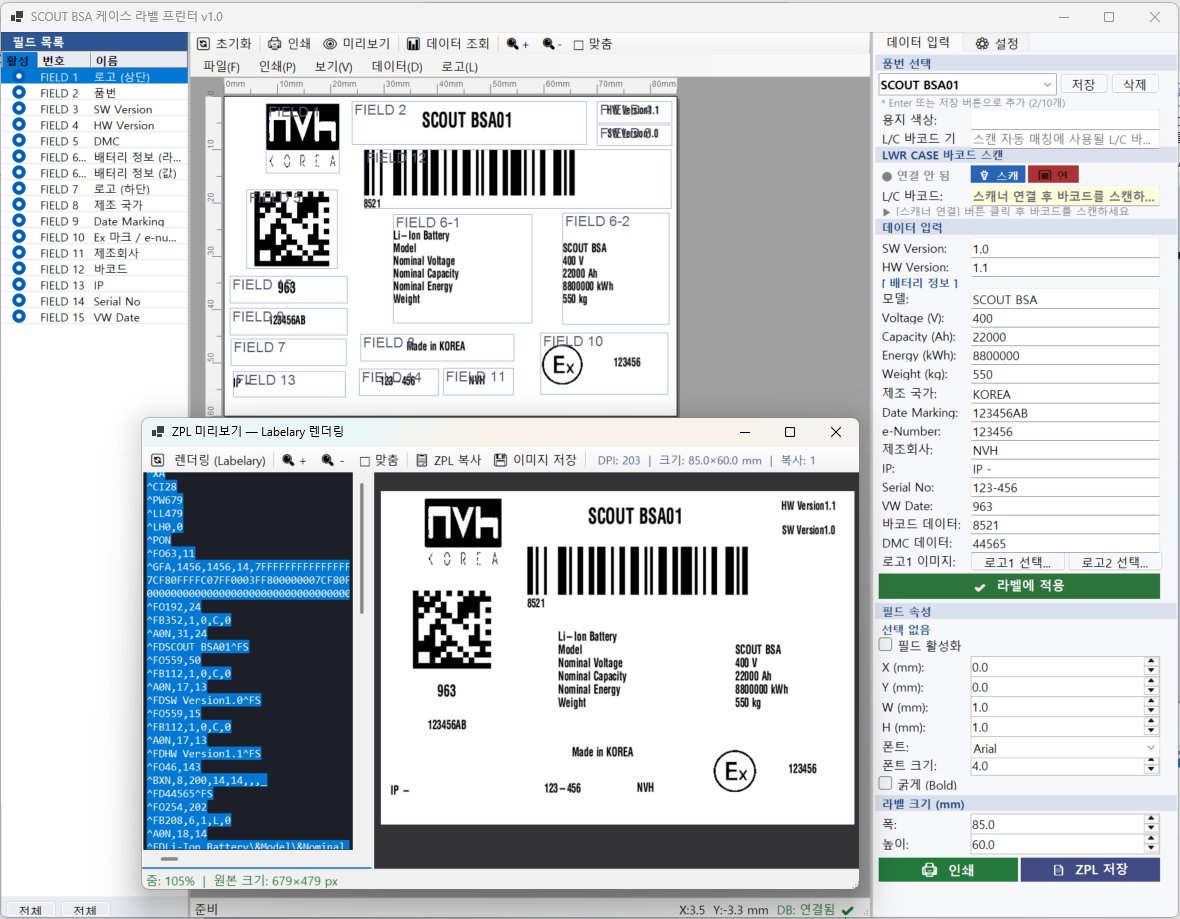Enable the 필드 활성화 checkbox

click(x=886, y=645)
